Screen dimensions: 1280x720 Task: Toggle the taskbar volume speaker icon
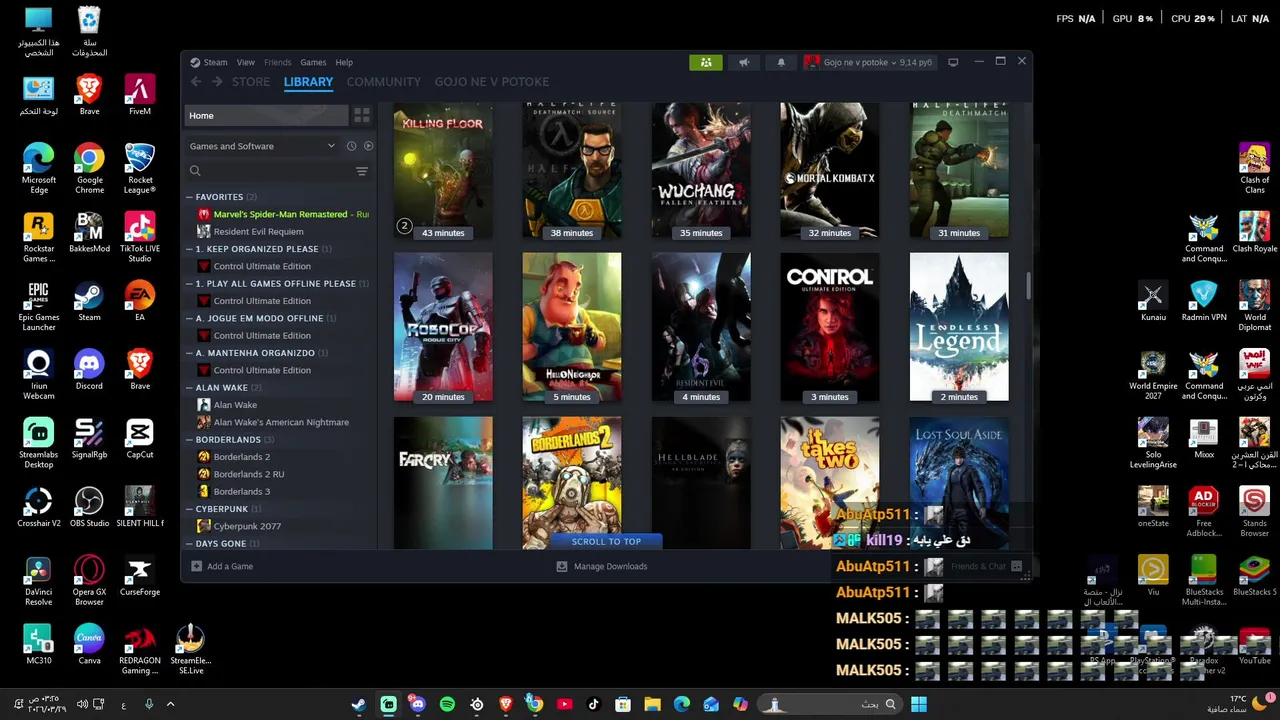click(82, 704)
